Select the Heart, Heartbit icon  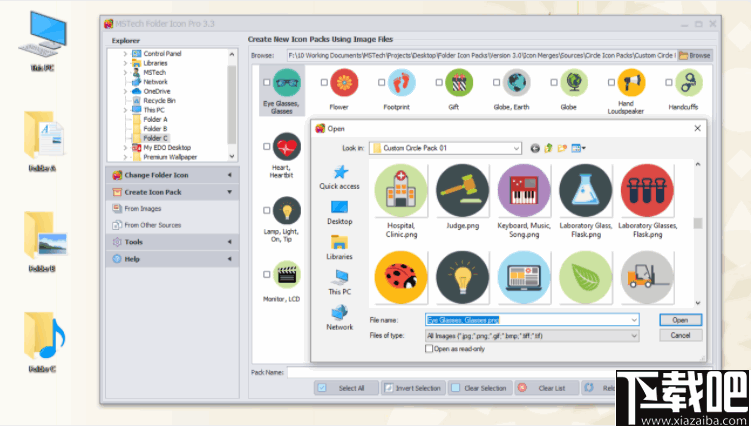(x=286, y=147)
